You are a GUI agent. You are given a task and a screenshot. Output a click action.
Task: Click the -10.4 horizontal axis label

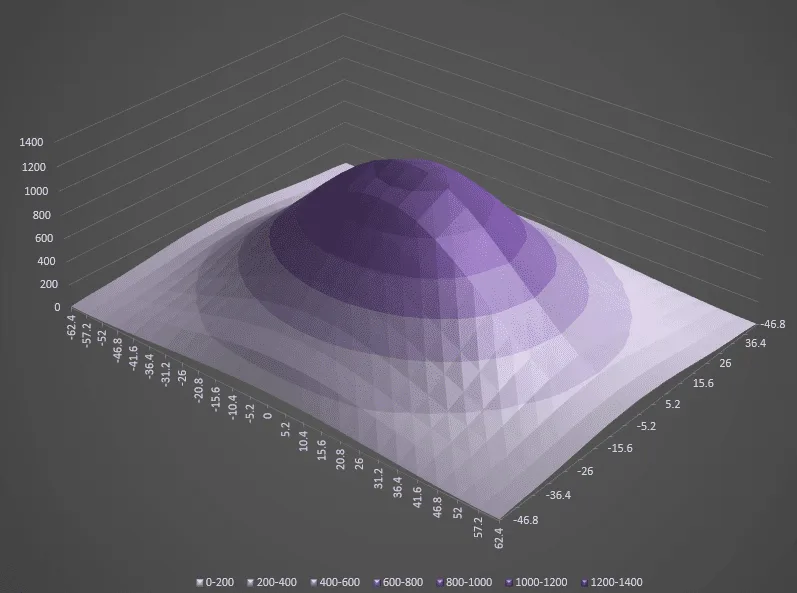[x=232, y=406]
